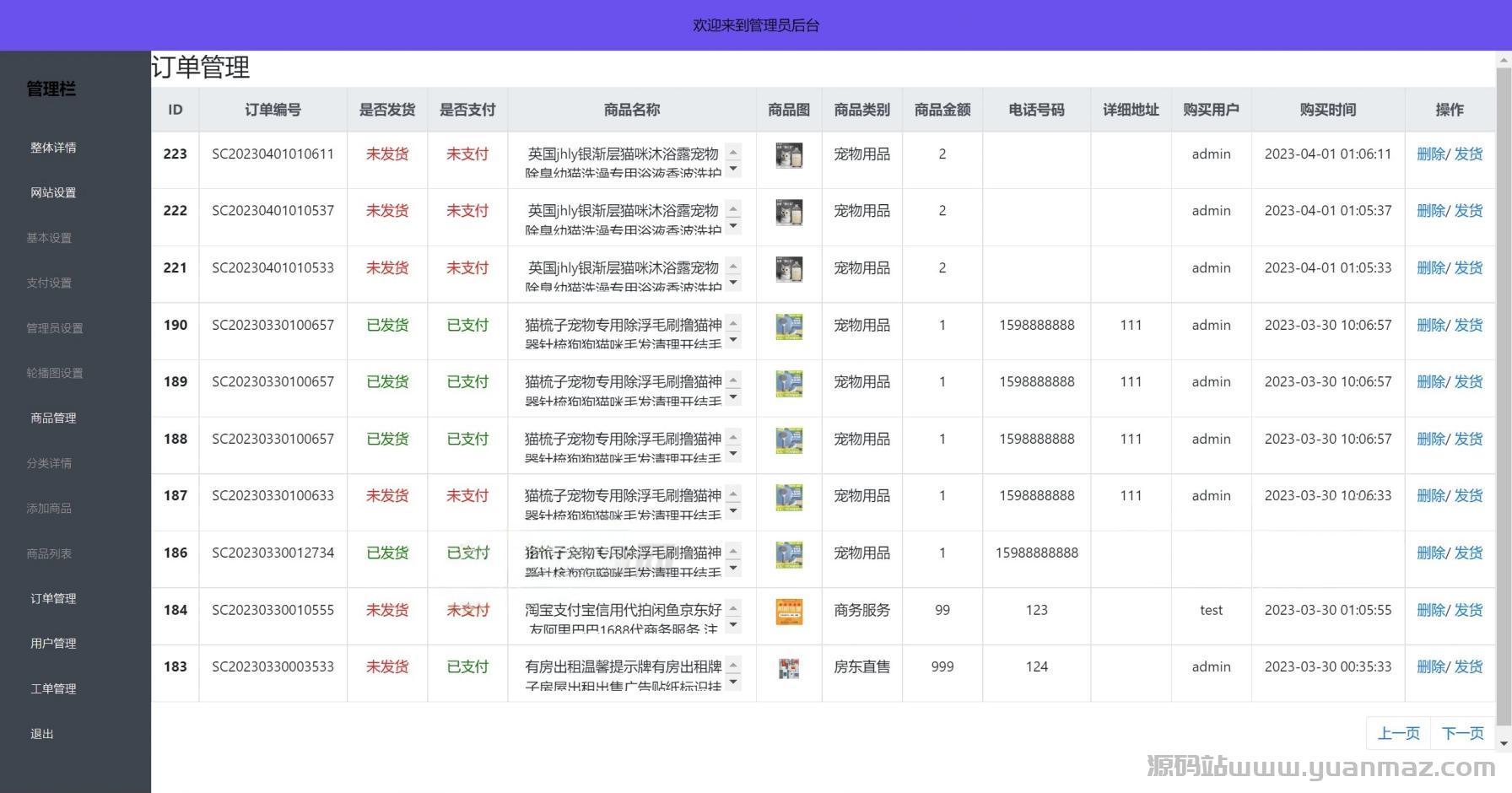Screen dimensions: 1512x793
Task: Click product image in order 190 row
Action: click(x=789, y=326)
